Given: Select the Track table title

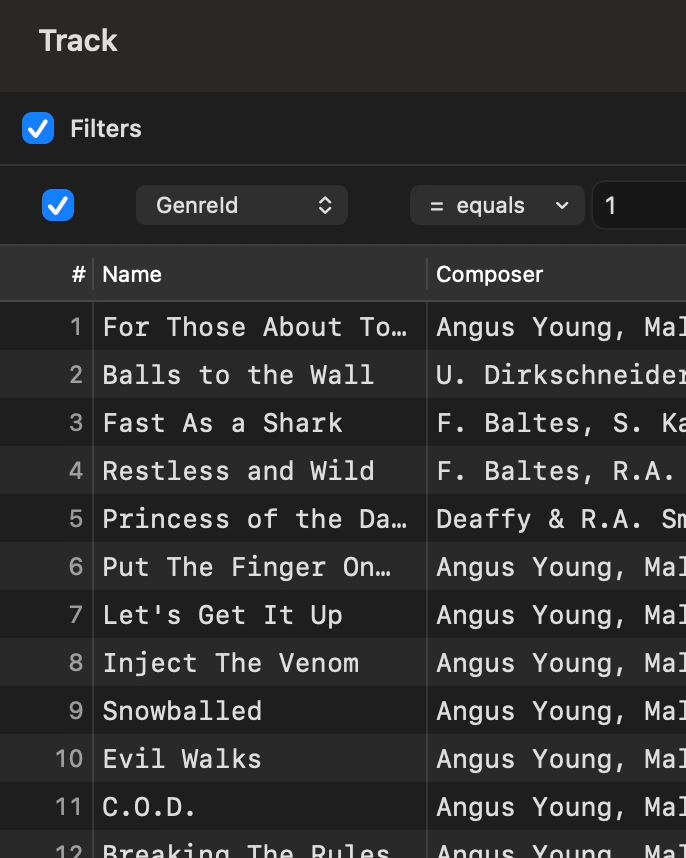Looking at the screenshot, I should 78,40.
